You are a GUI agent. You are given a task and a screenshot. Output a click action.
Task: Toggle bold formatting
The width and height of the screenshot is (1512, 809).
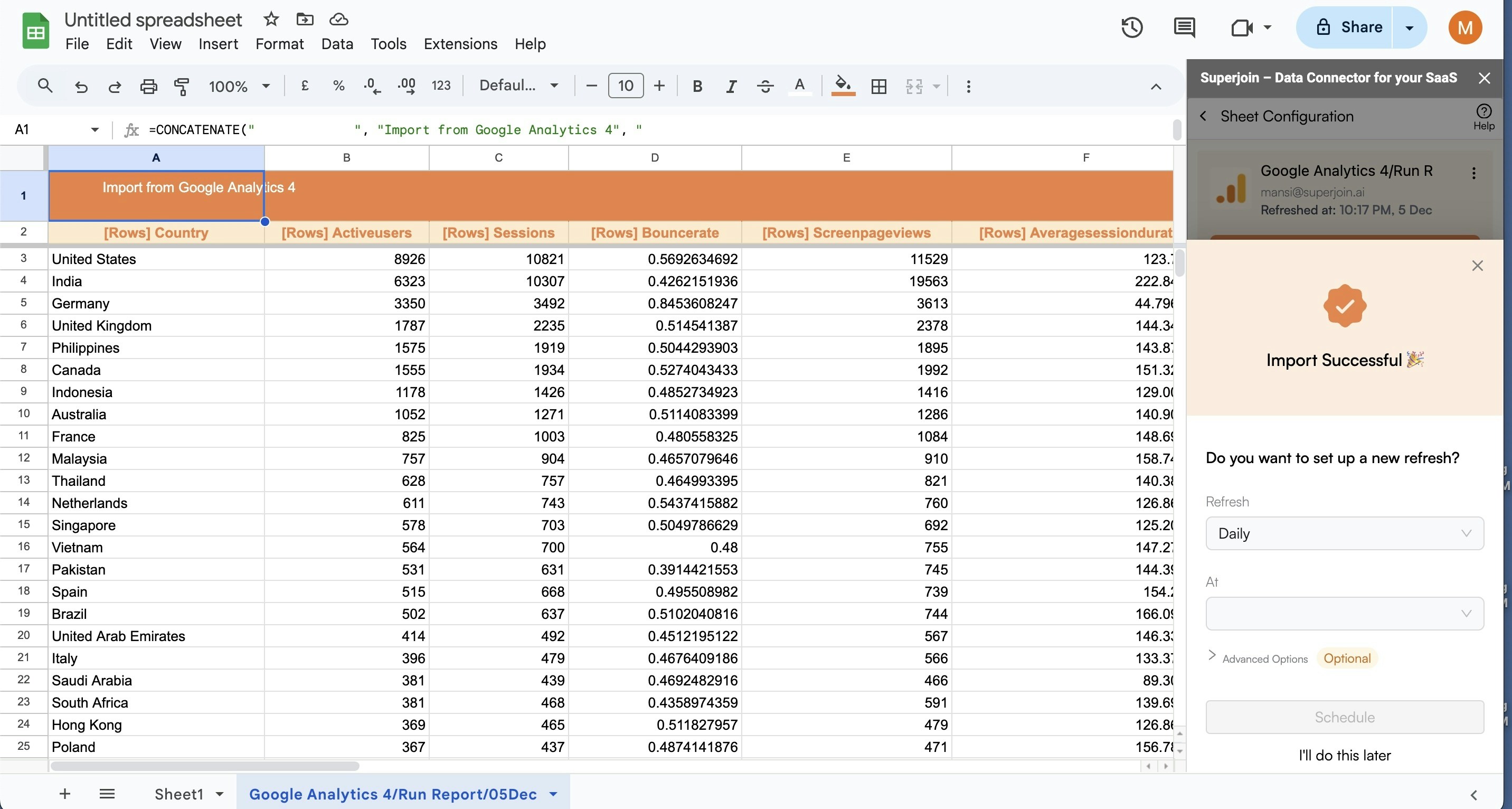tap(697, 86)
